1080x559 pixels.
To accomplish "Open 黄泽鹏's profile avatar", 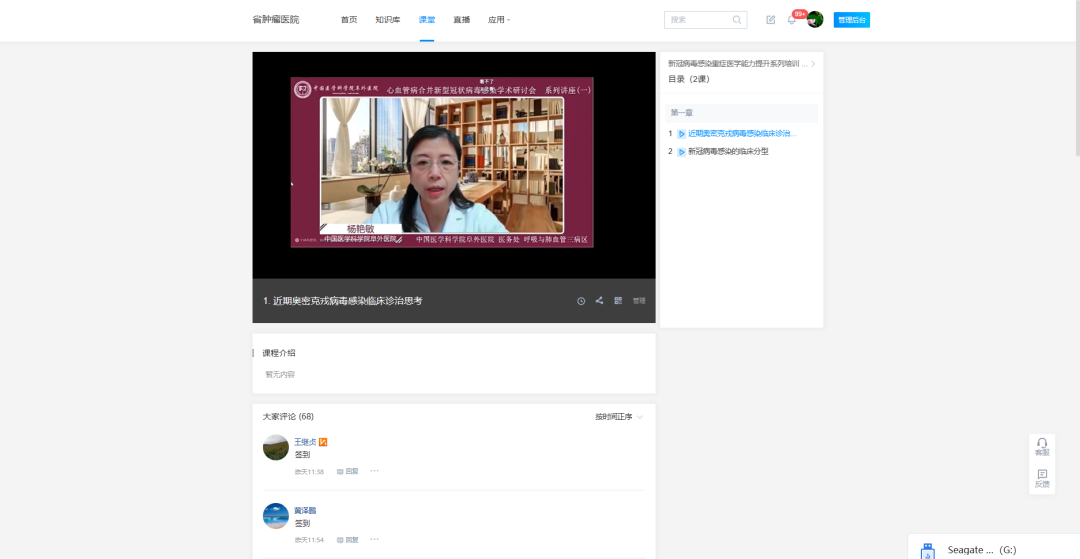I will (x=276, y=516).
